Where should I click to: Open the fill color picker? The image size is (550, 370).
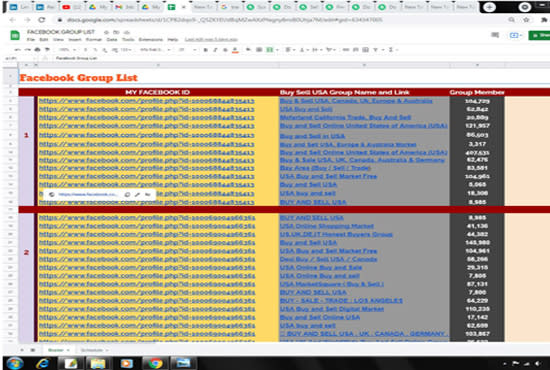248,50
